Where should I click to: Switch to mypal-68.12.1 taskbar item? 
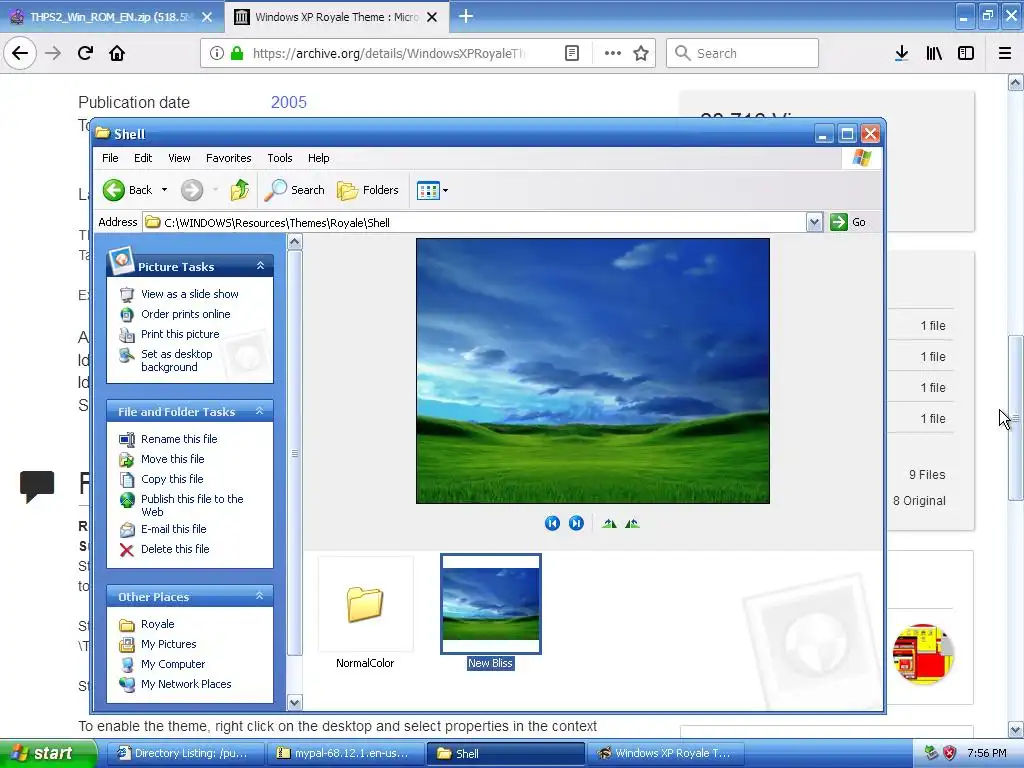345,753
